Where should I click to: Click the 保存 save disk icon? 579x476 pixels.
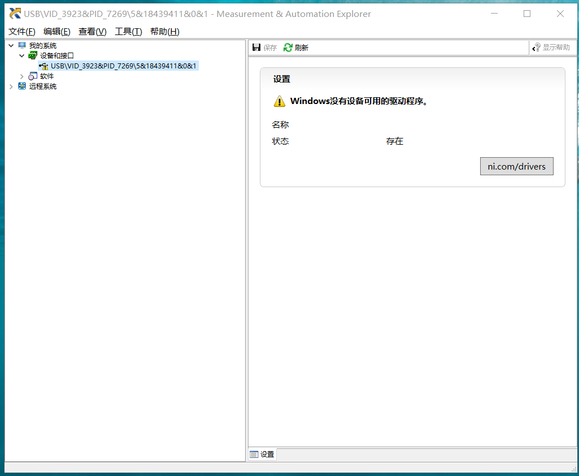[256, 47]
